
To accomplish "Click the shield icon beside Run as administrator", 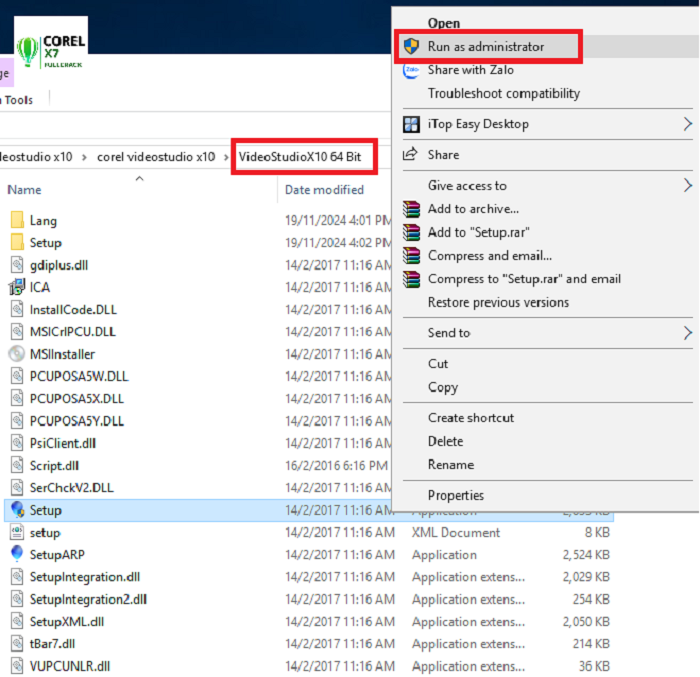I will [411, 46].
